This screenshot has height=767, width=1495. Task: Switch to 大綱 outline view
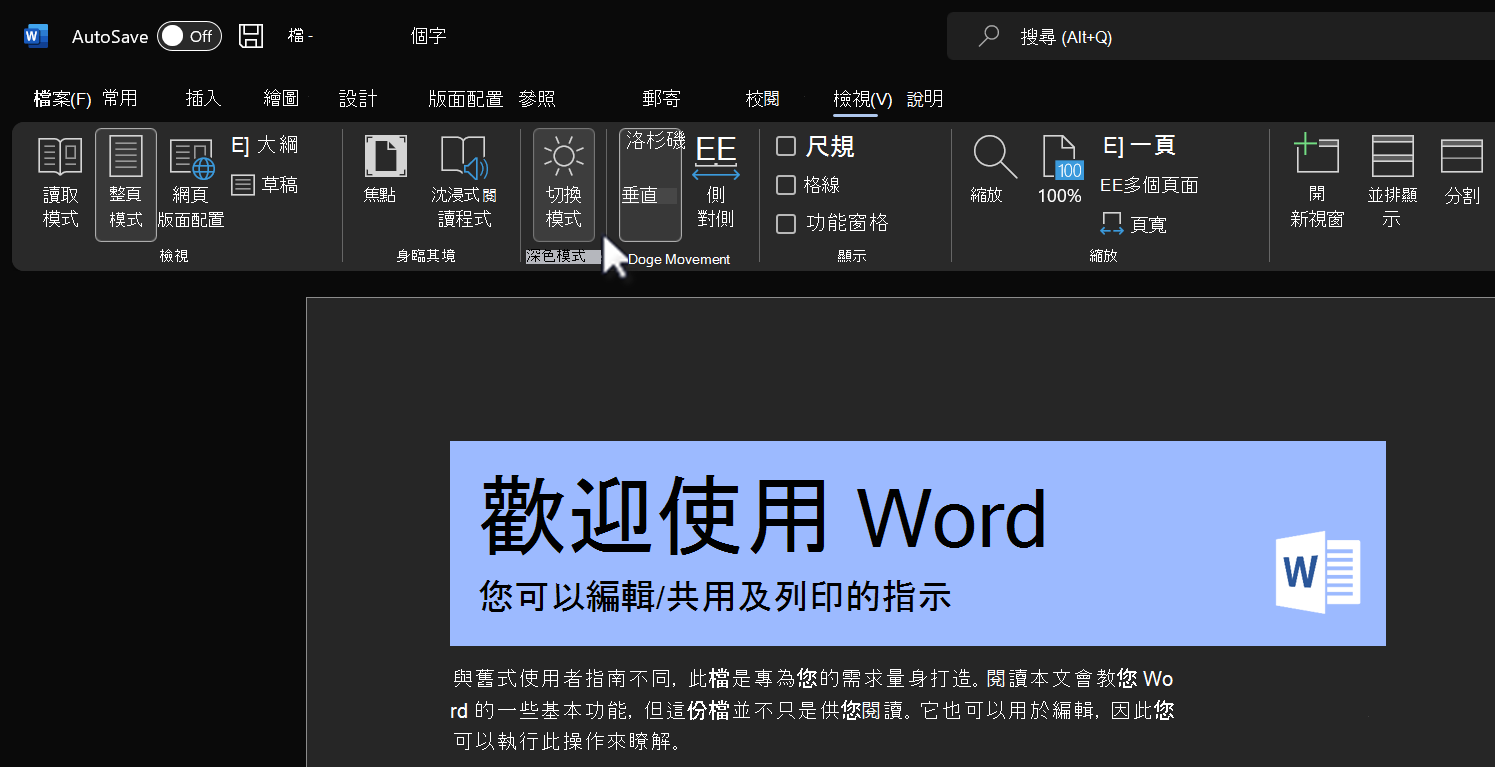(265, 145)
